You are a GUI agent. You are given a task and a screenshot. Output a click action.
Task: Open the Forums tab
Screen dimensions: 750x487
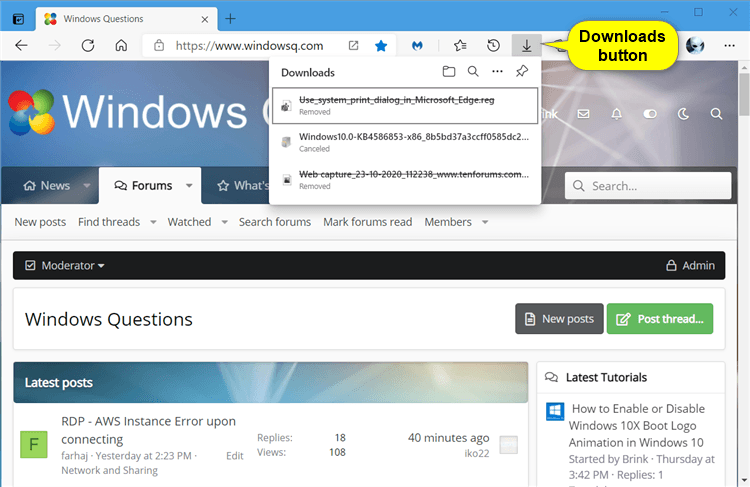click(x=143, y=186)
